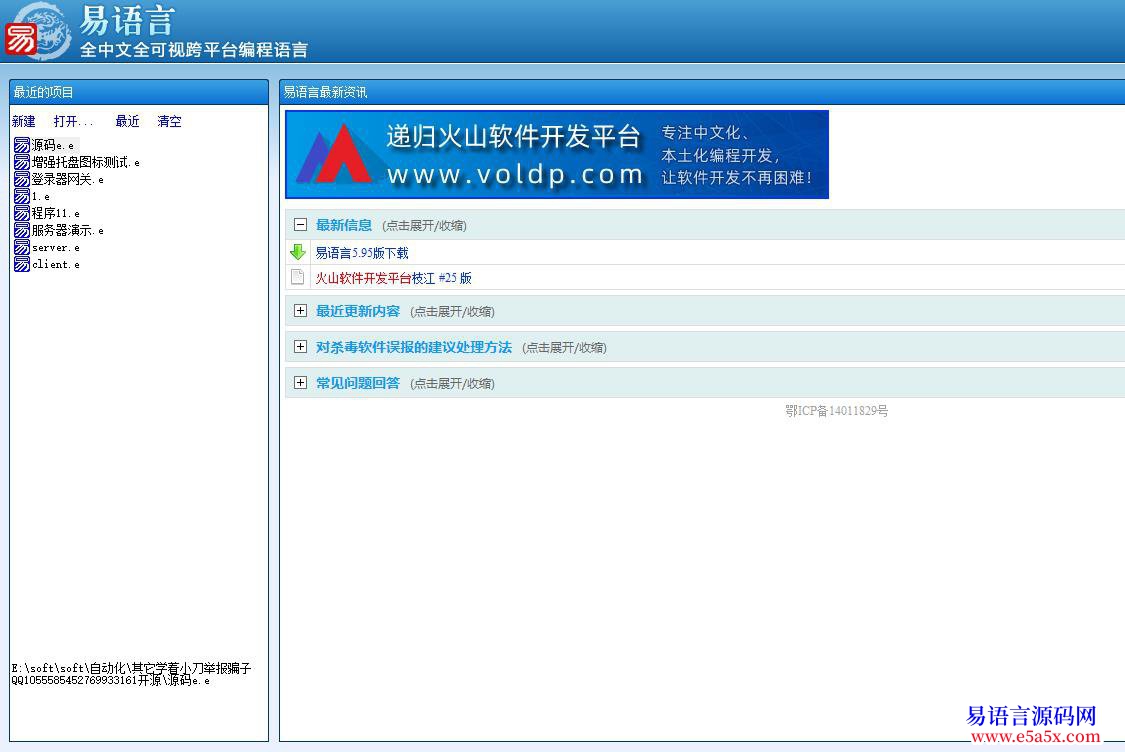Click the 增强托盘图标测试.e file icon

(x=20, y=162)
